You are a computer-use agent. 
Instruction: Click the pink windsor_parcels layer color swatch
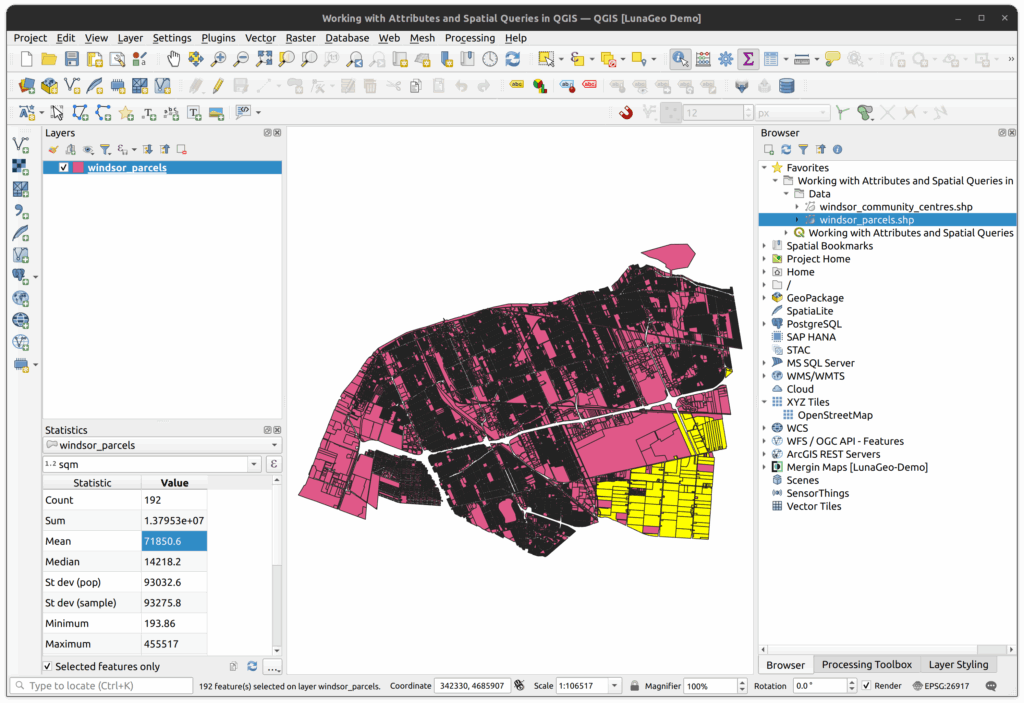79,168
